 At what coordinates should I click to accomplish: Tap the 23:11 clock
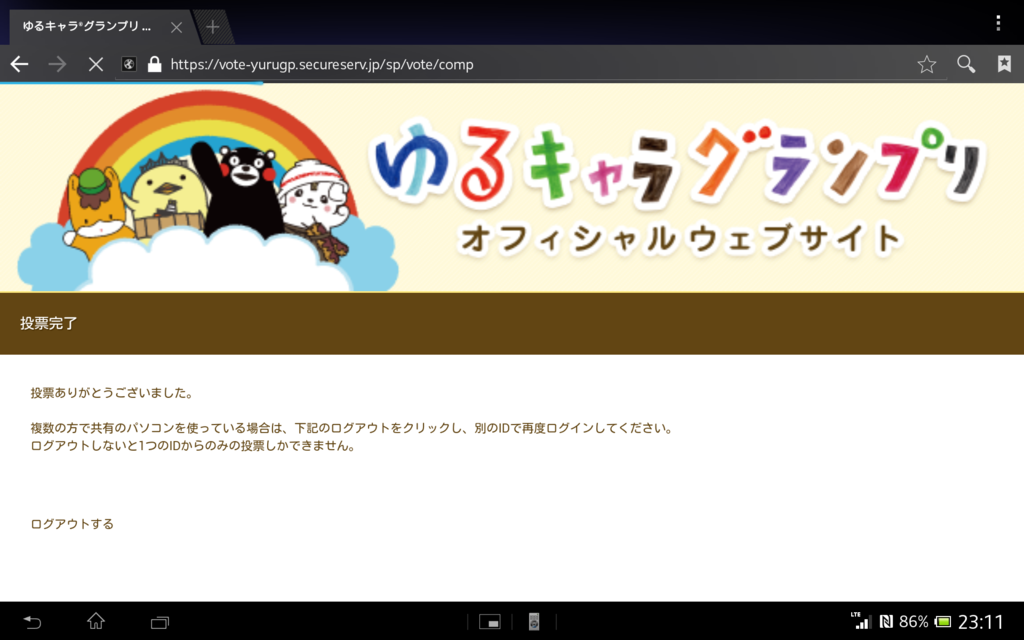(x=981, y=622)
